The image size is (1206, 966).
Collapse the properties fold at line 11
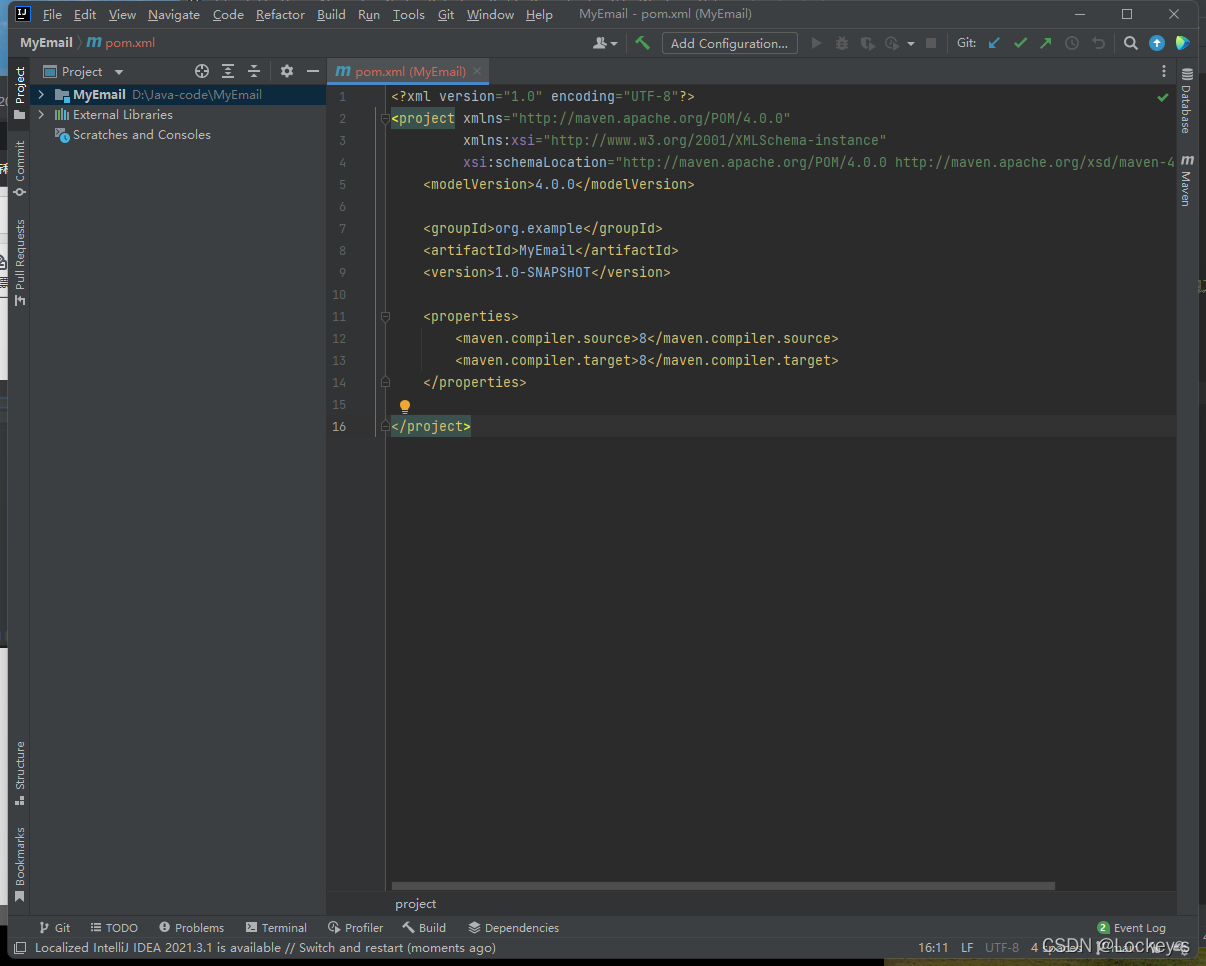click(x=385, y=317)
